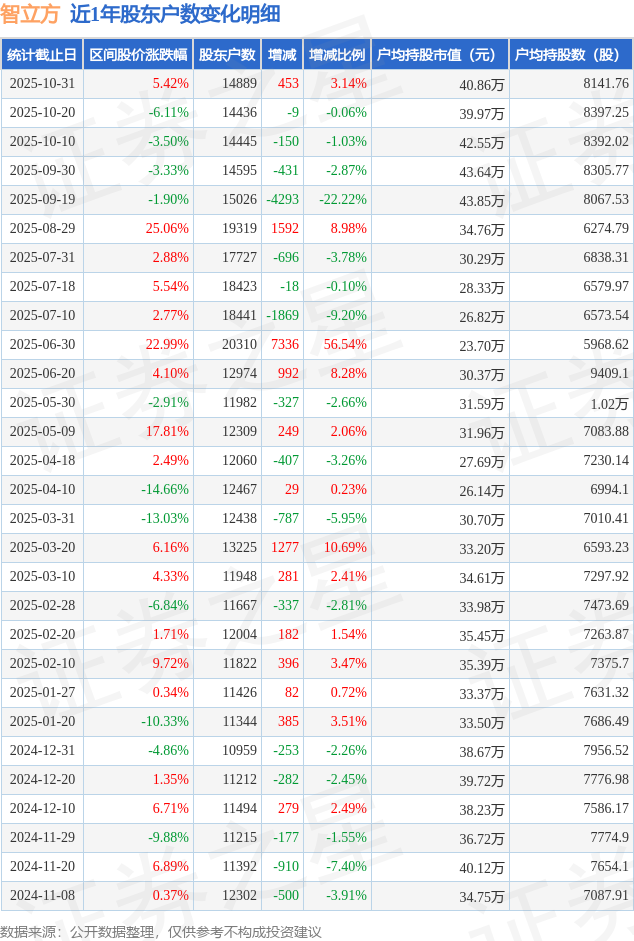Image resolution: width=634 pixels, height=941 pixels.
Task: Select the 增减比例 column header
Action: coord(337,55)
